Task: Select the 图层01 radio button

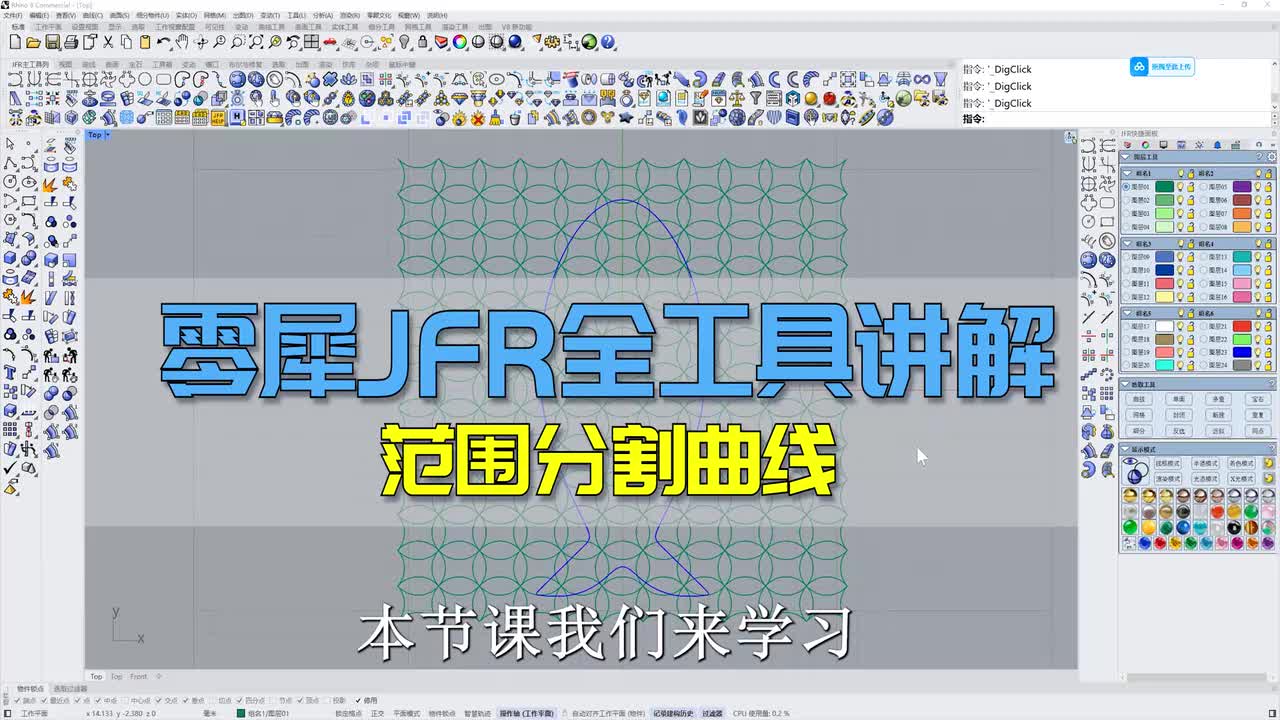Action: click(1126, 186)
